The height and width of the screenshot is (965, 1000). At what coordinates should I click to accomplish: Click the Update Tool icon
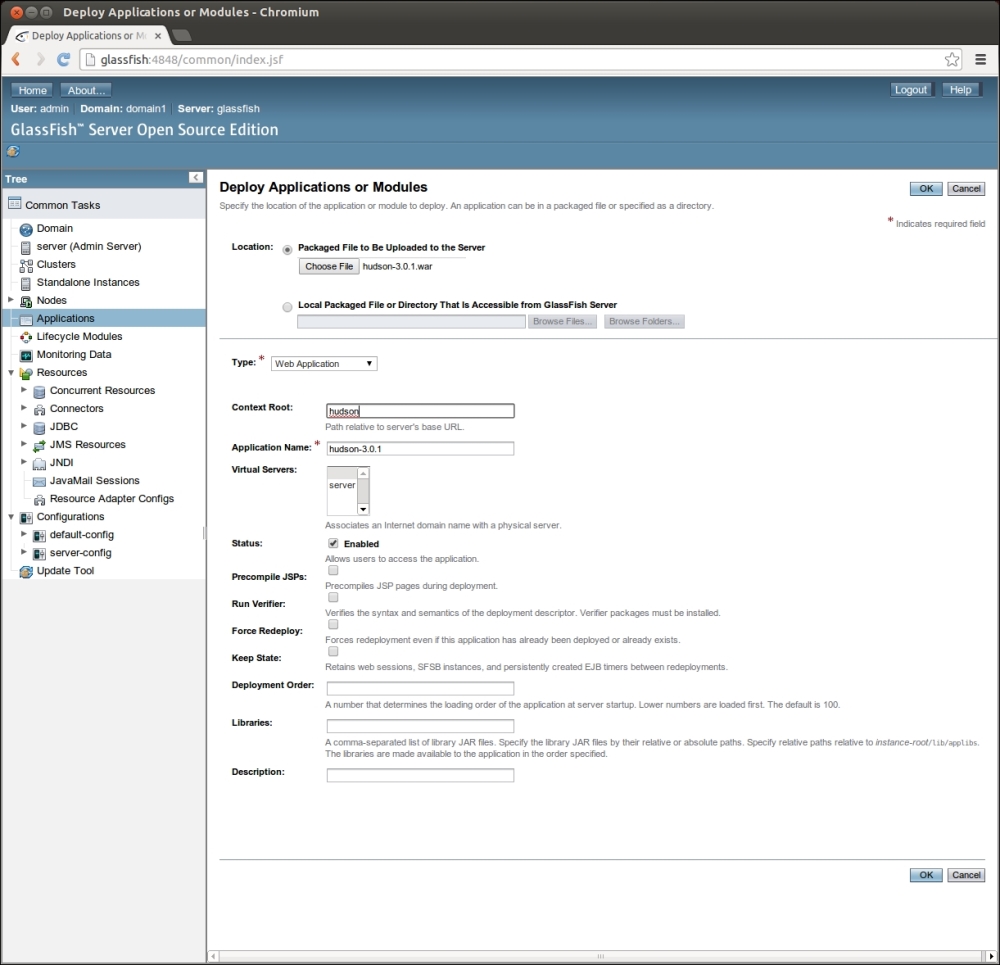click(27, 571)
